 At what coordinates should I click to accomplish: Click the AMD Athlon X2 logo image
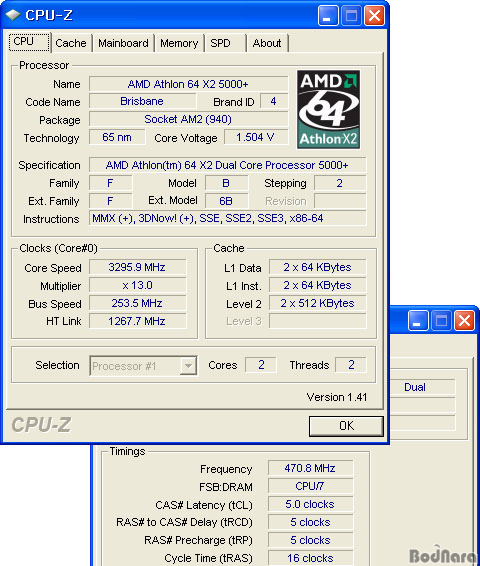(x=328, y=109)
